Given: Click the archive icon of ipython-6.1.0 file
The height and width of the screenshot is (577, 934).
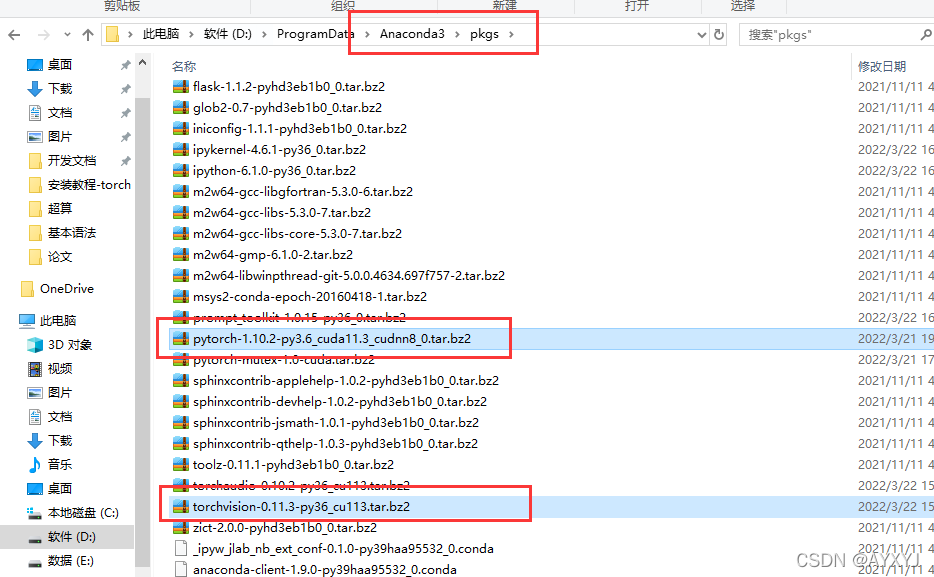Looking at the screenshot, I should 181,171.
